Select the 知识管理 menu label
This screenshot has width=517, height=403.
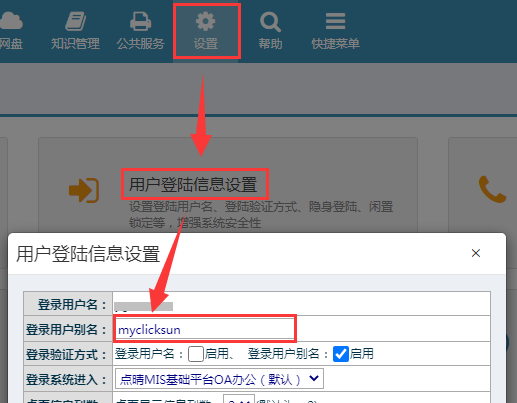point(75,44)
